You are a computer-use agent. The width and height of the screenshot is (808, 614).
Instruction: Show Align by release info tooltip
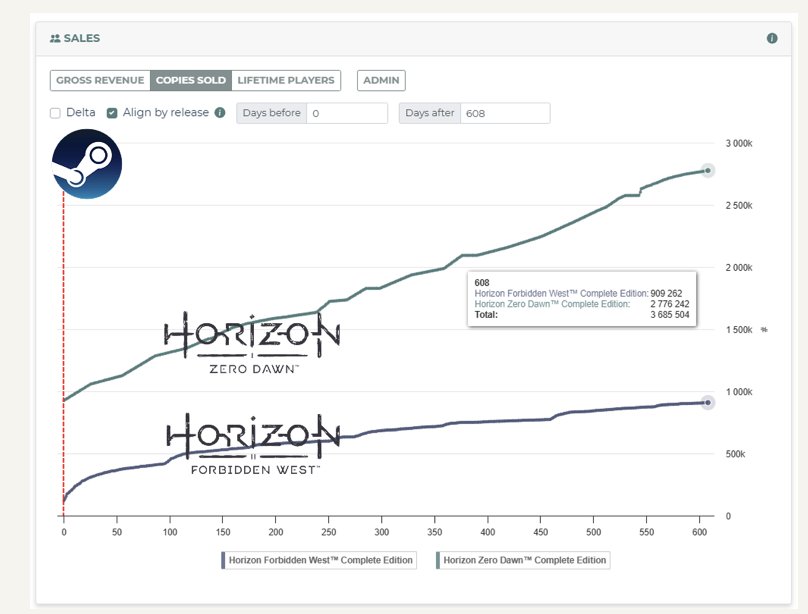pos(220,112)
